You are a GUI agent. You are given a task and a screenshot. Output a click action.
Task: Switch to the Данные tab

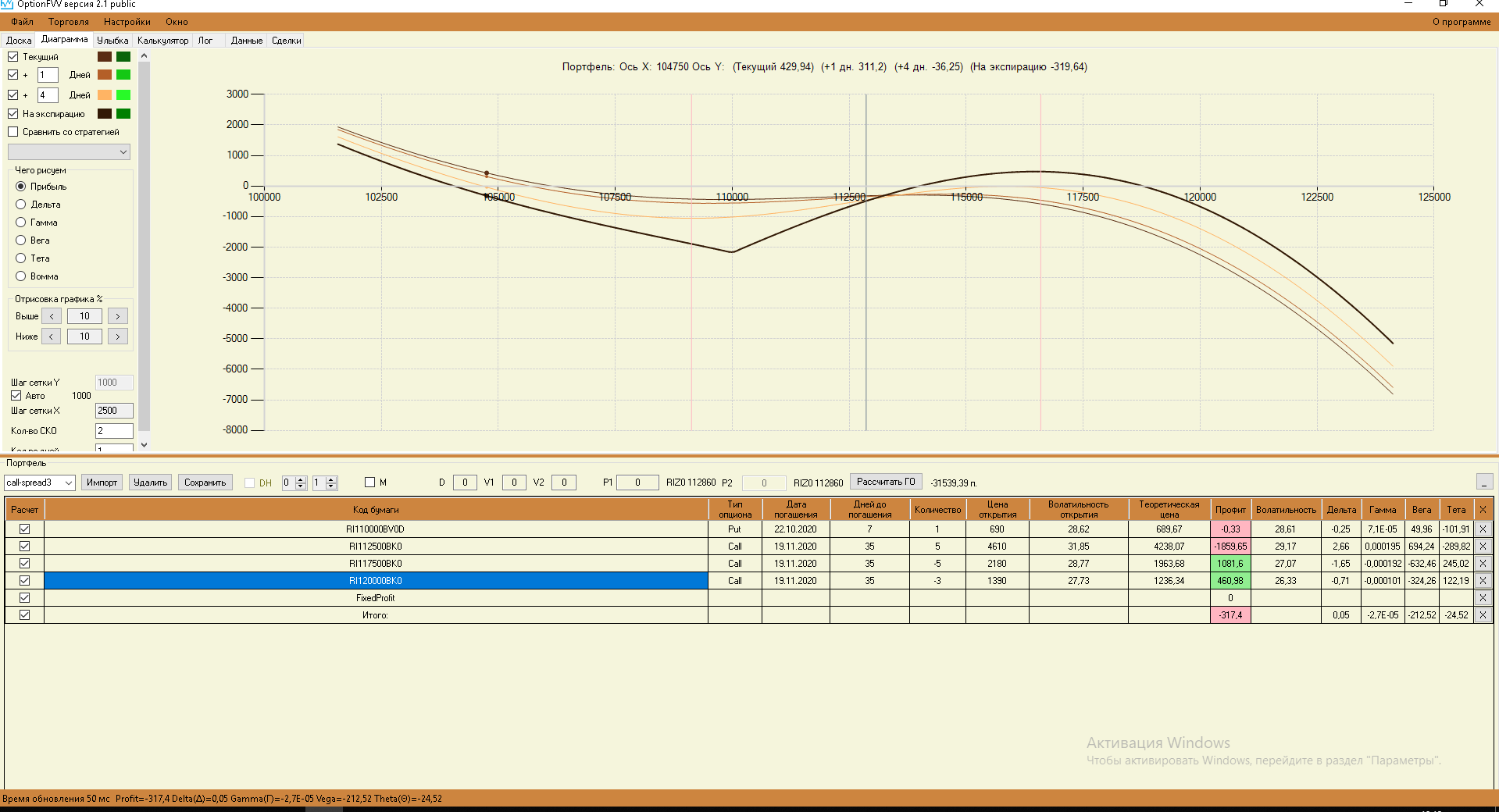pyautogui.click(x=247, y=41)
